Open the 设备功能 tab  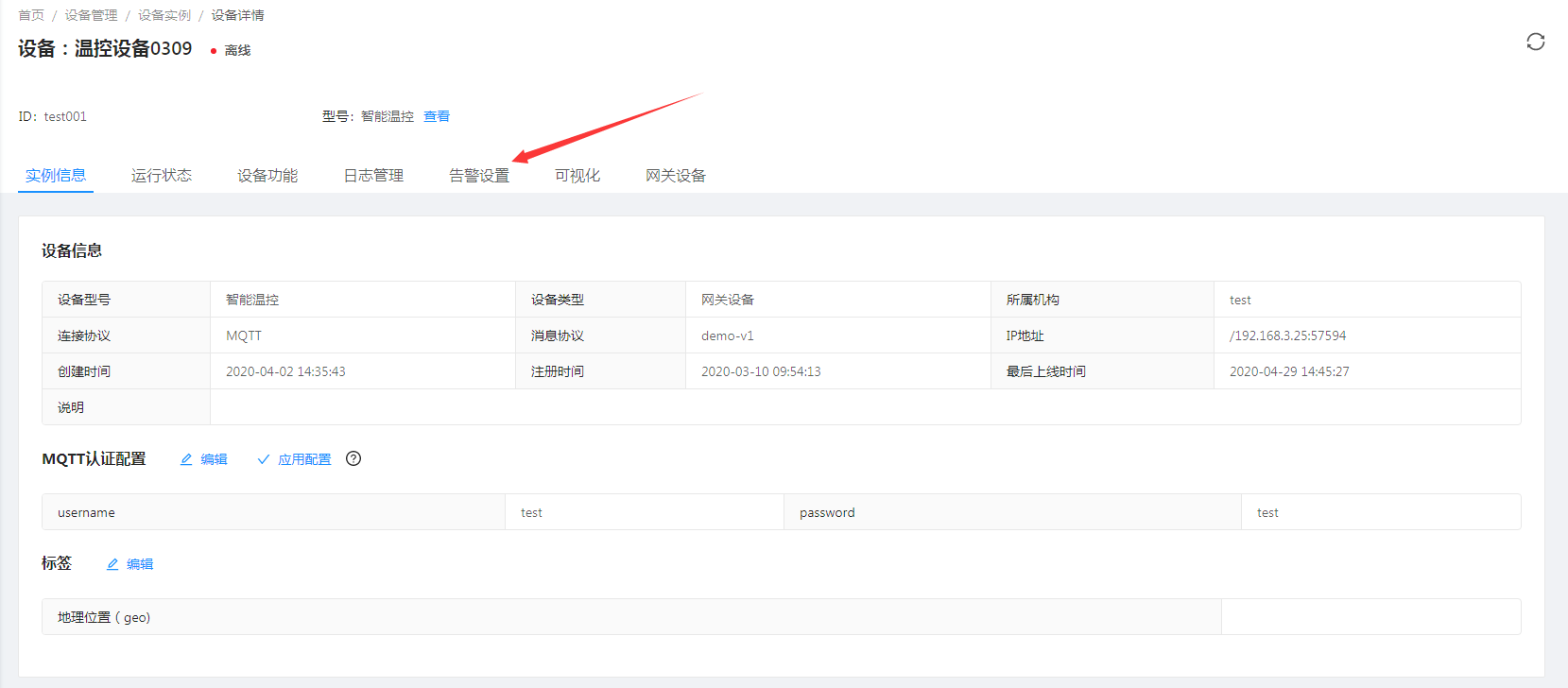tap(267, 175)
